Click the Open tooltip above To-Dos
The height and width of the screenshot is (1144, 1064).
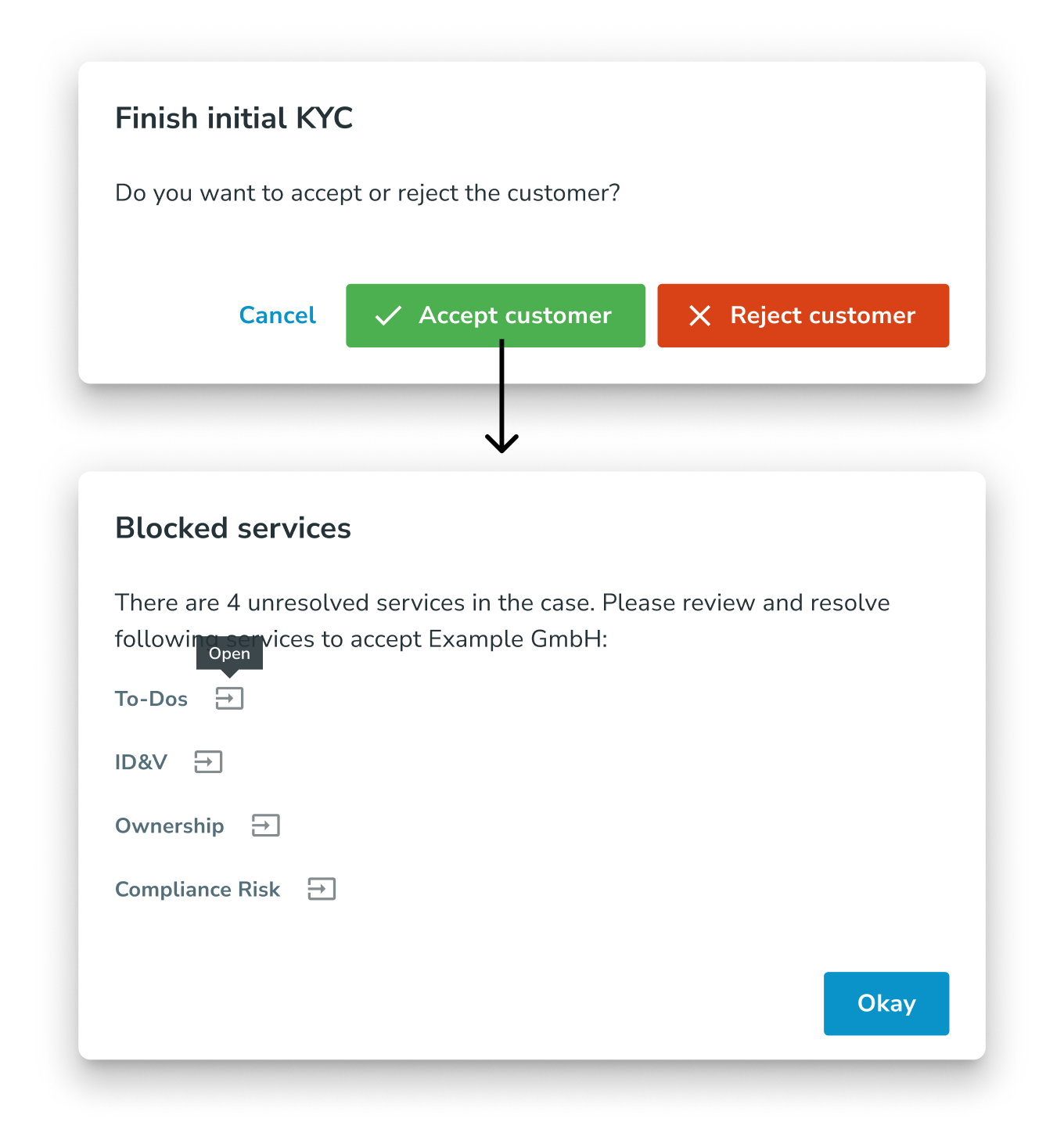(229, 653)
